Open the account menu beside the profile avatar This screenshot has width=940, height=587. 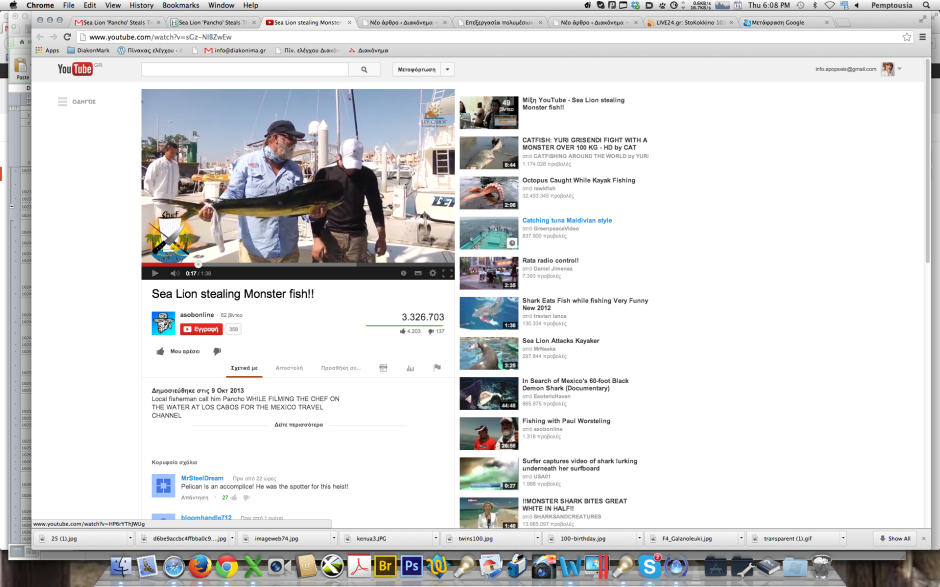coord(900,69)
